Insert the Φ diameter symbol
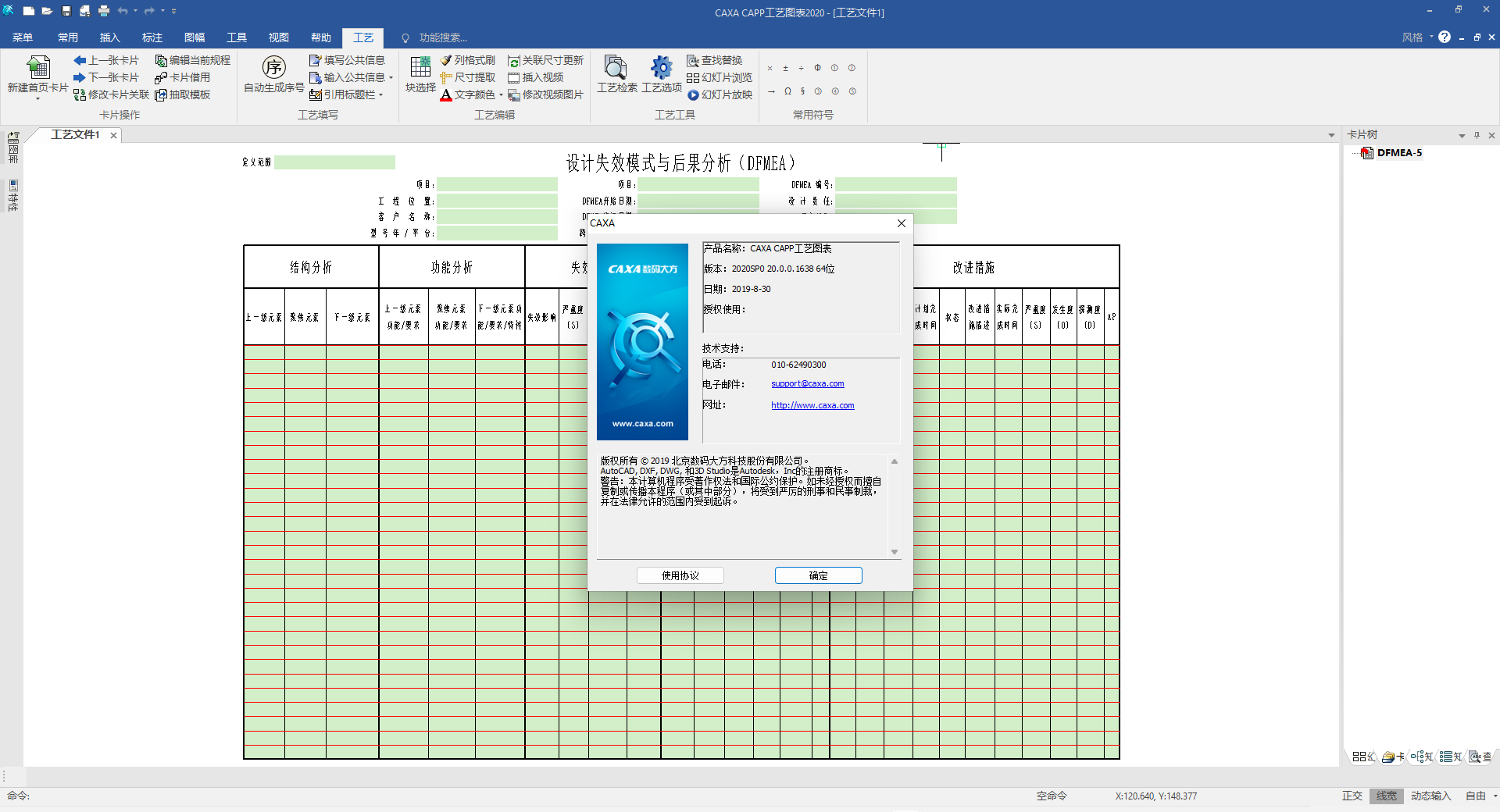The image size is (1500, 812). pyautogui.click(x=818, y=68)
